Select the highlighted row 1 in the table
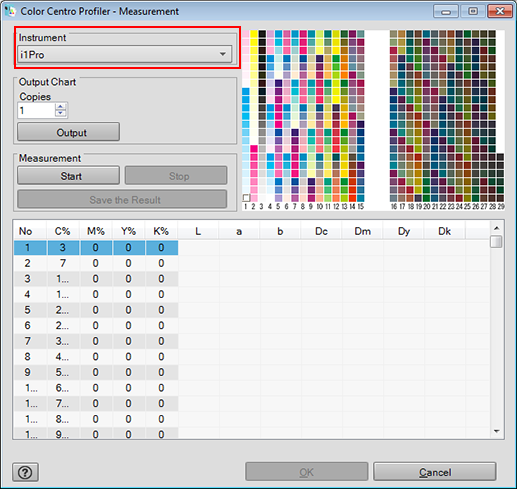Image resolution: width=517 pixels, height=489 pixels. (x=96, y=248)
